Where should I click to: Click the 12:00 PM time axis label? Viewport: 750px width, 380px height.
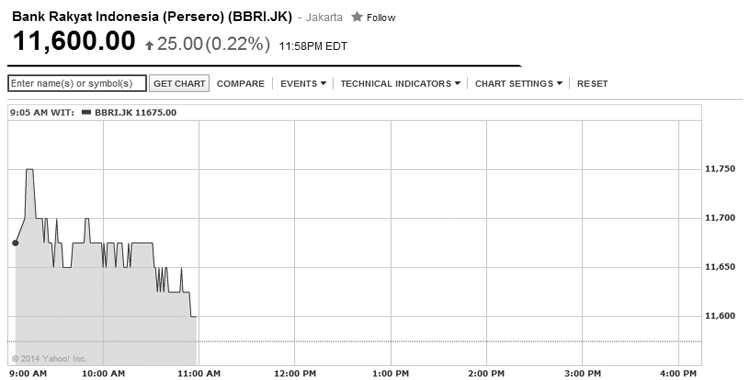(x=295, y=373)
